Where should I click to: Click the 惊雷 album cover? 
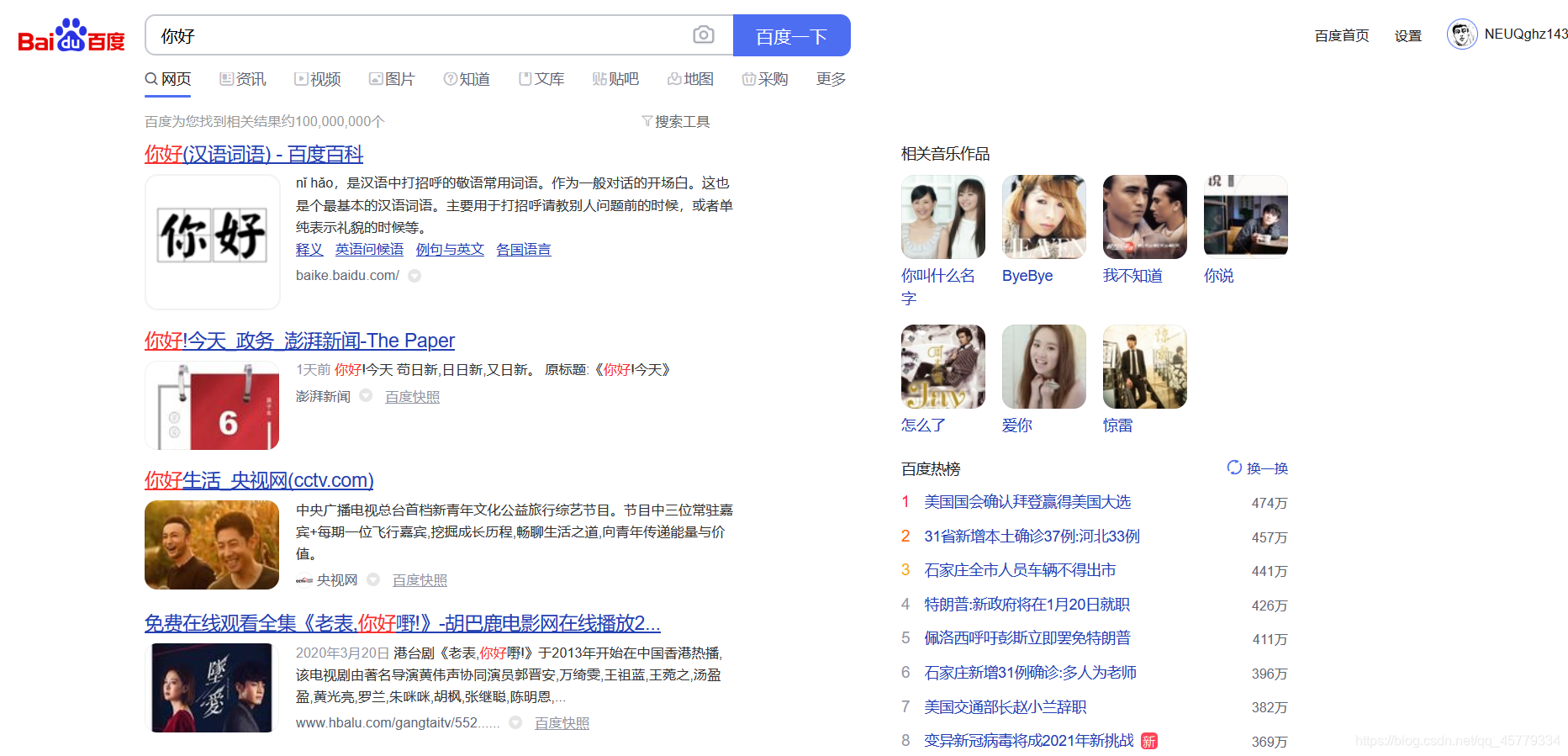click(1145, 367)
